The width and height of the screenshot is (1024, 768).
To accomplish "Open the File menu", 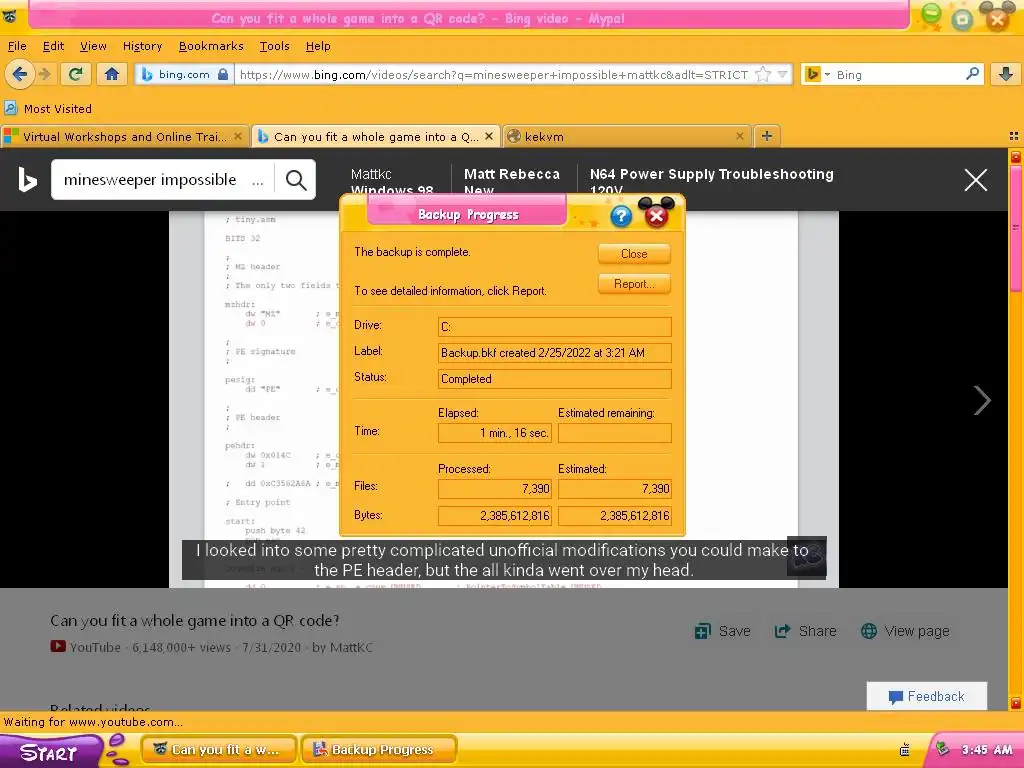I will tap(17, 46).
